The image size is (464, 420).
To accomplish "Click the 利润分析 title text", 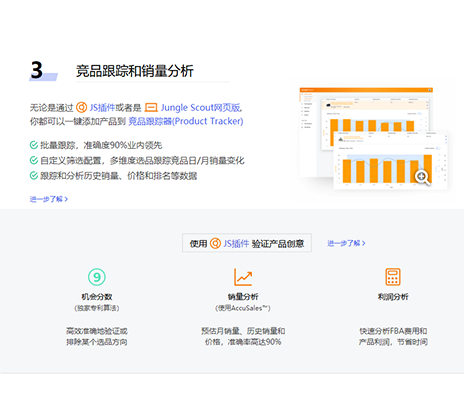I will tap(393, 297).
